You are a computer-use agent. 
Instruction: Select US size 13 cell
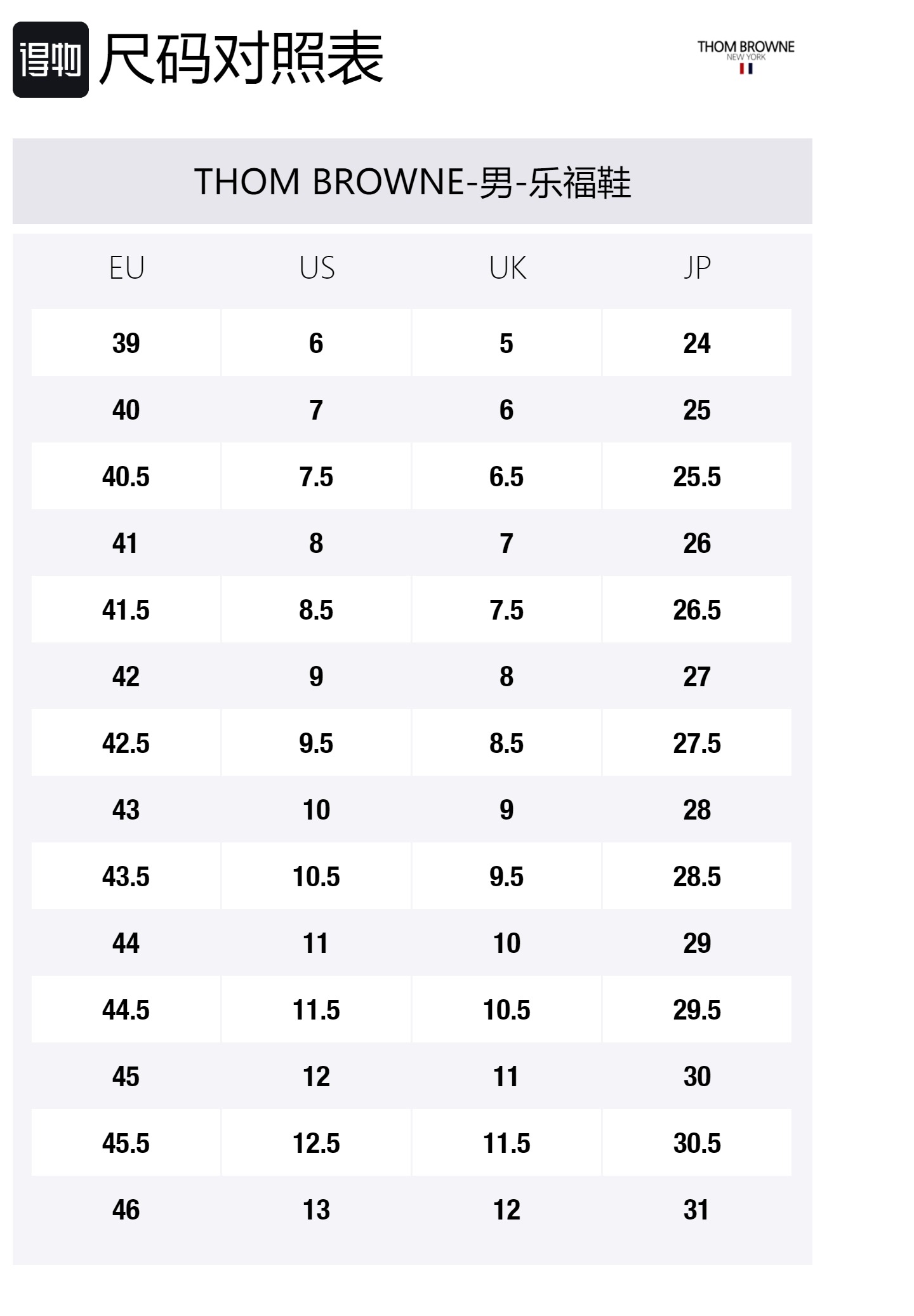(316, 1210)
